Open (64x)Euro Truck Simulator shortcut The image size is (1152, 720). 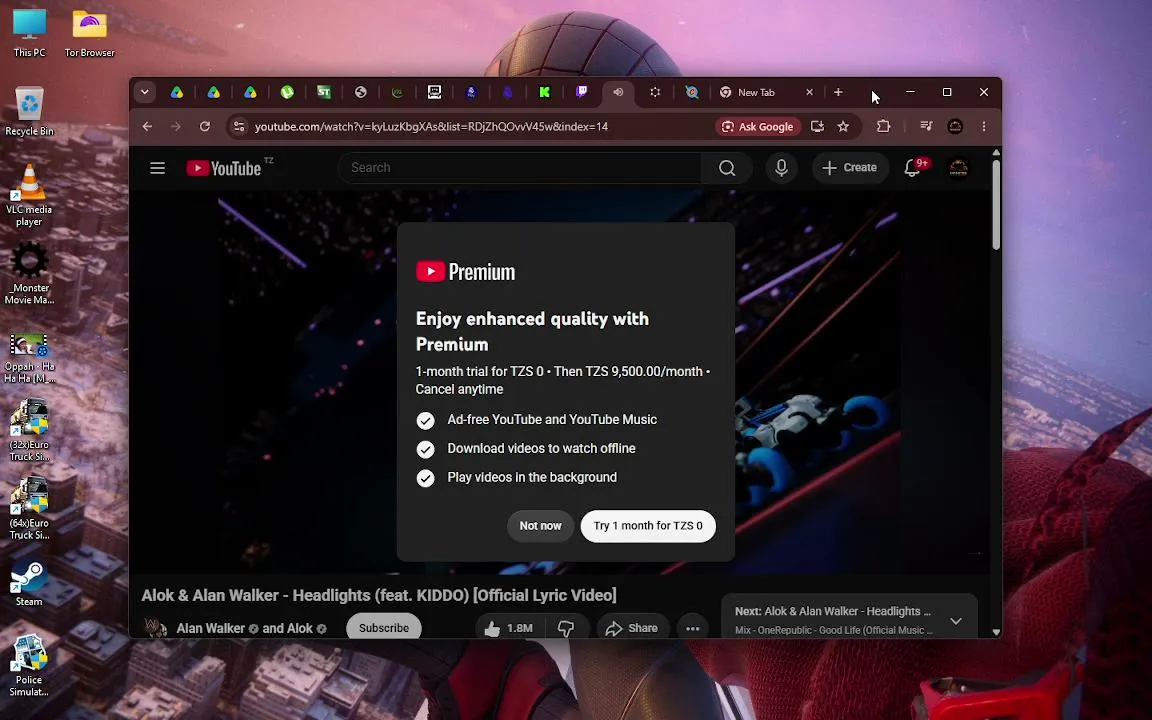tap(29, 508)
